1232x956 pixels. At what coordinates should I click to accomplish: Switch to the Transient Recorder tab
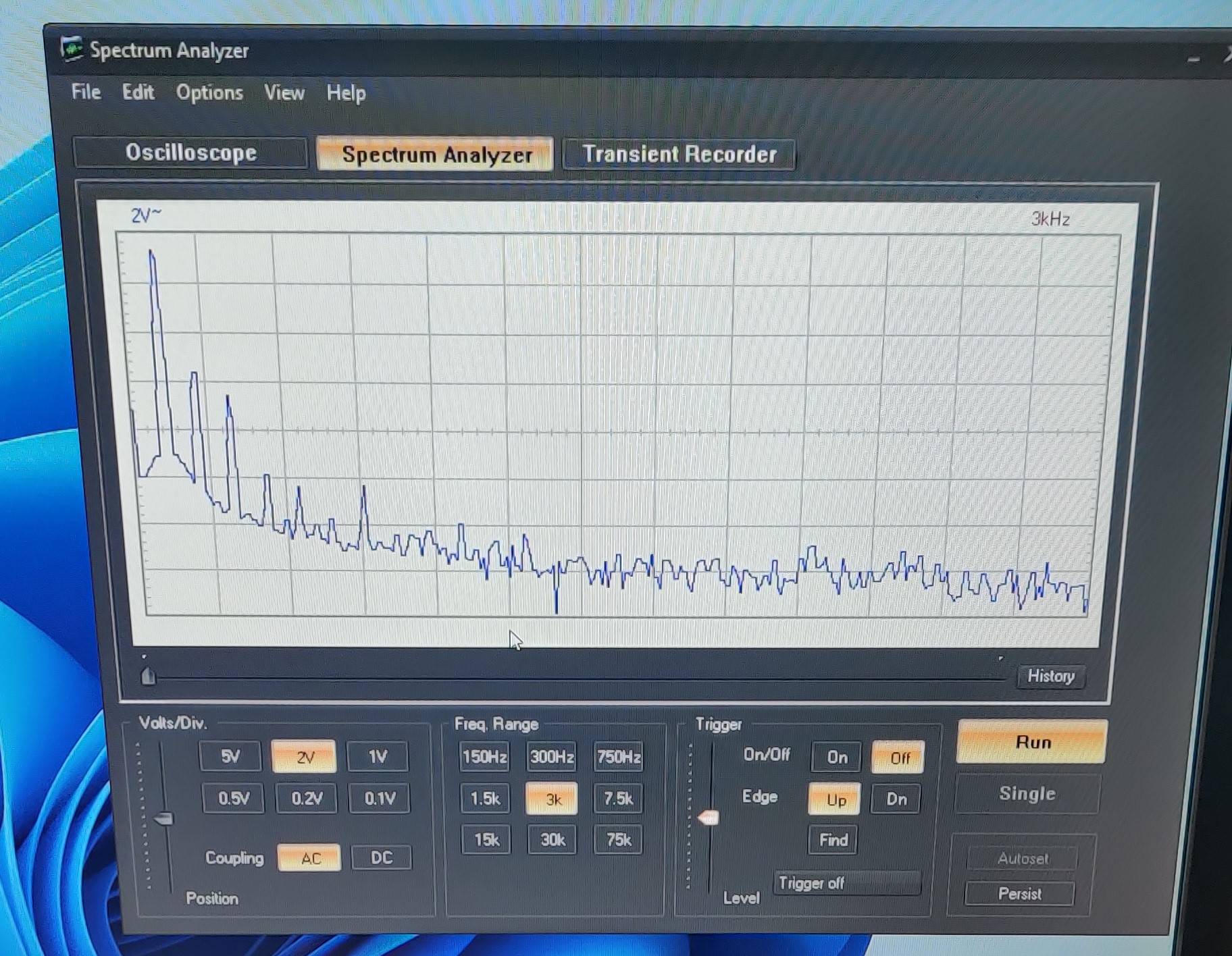click(x=679, y=155)
